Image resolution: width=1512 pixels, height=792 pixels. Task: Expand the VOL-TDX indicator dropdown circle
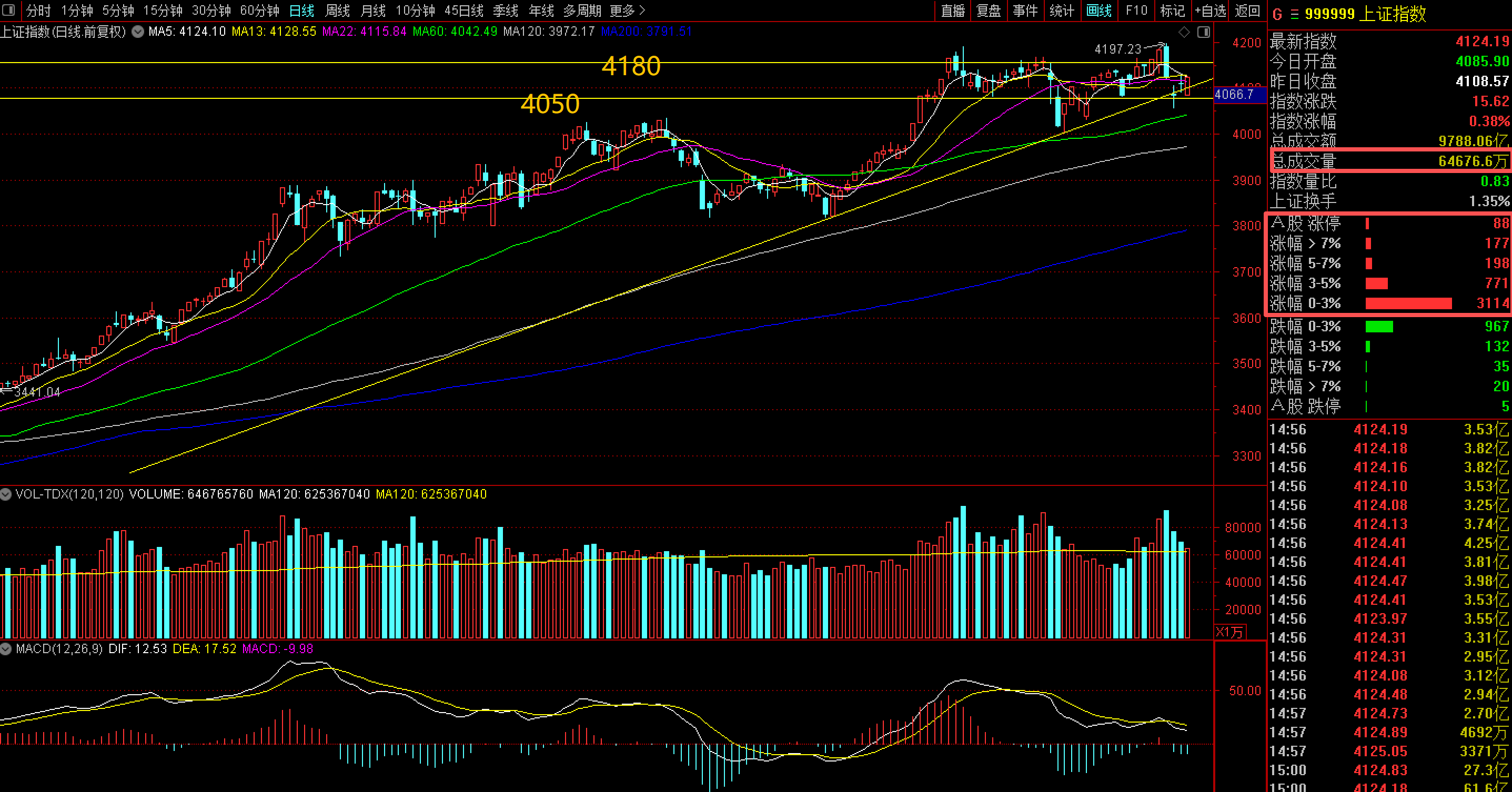point(6,494)
